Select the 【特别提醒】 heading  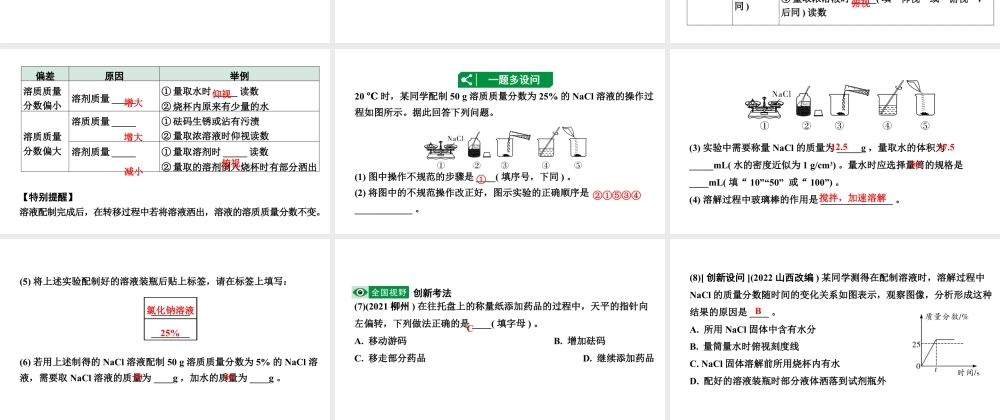tap(47, 197)
